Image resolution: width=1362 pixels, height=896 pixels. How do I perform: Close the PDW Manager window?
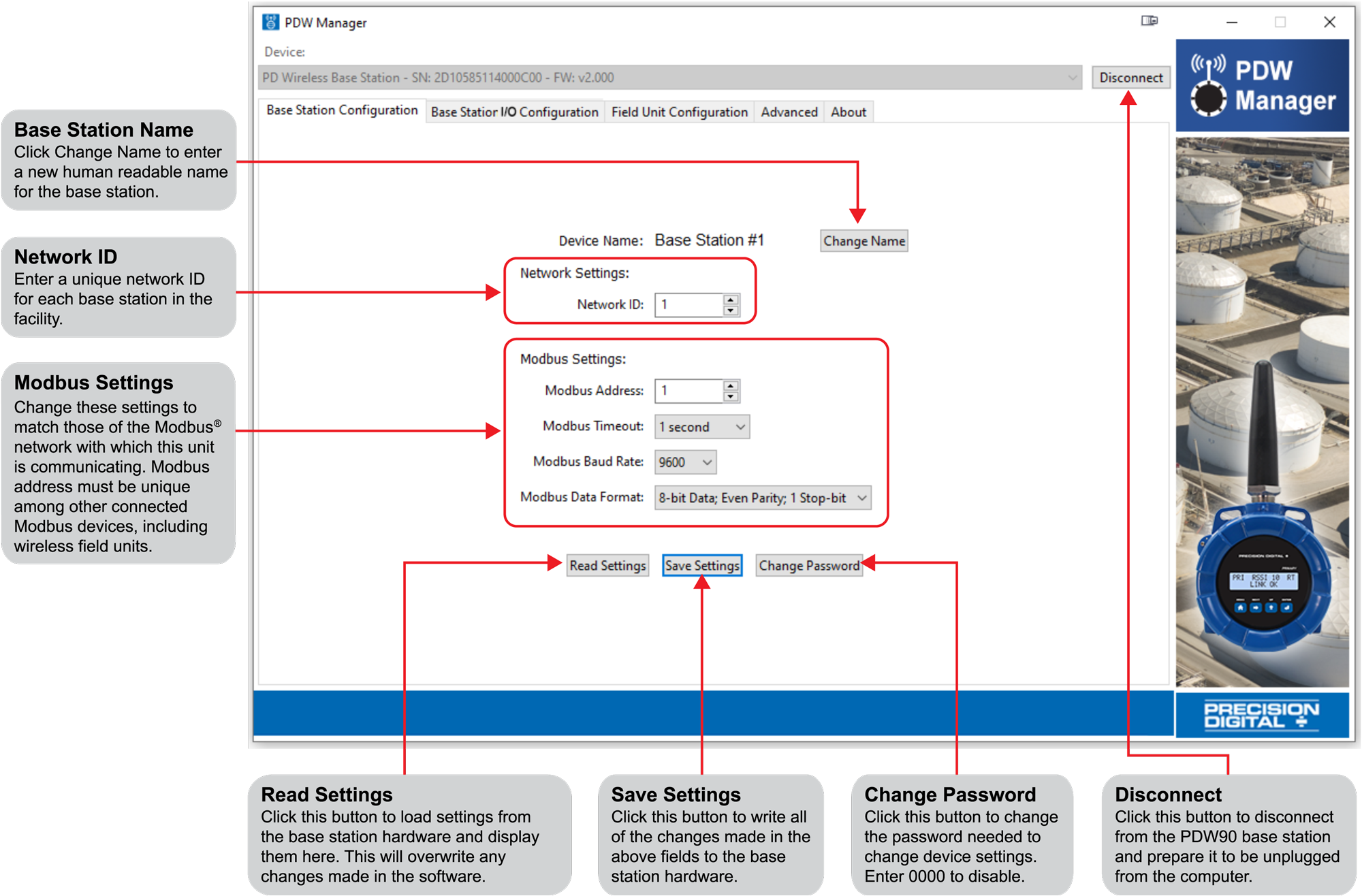1329,22
